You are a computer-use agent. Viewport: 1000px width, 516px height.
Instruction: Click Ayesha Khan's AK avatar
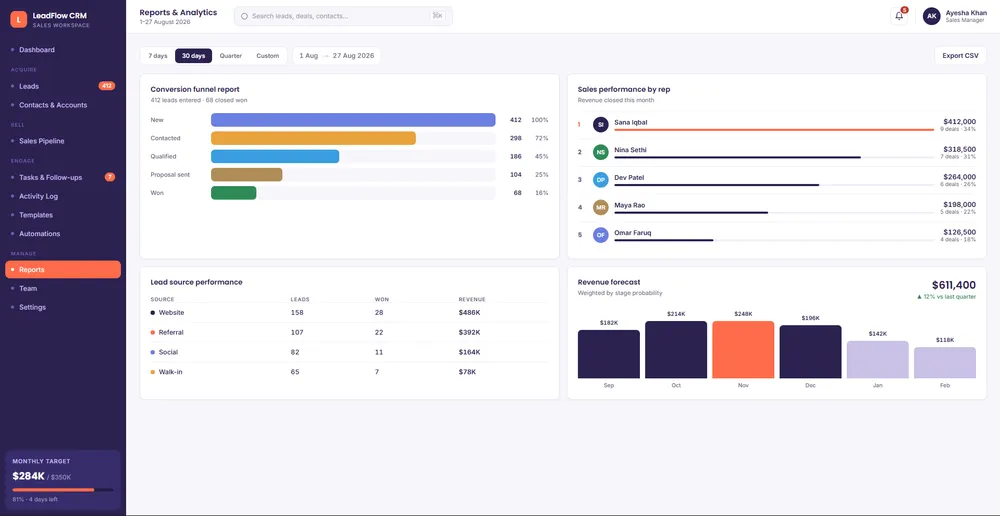coord(932,17)
